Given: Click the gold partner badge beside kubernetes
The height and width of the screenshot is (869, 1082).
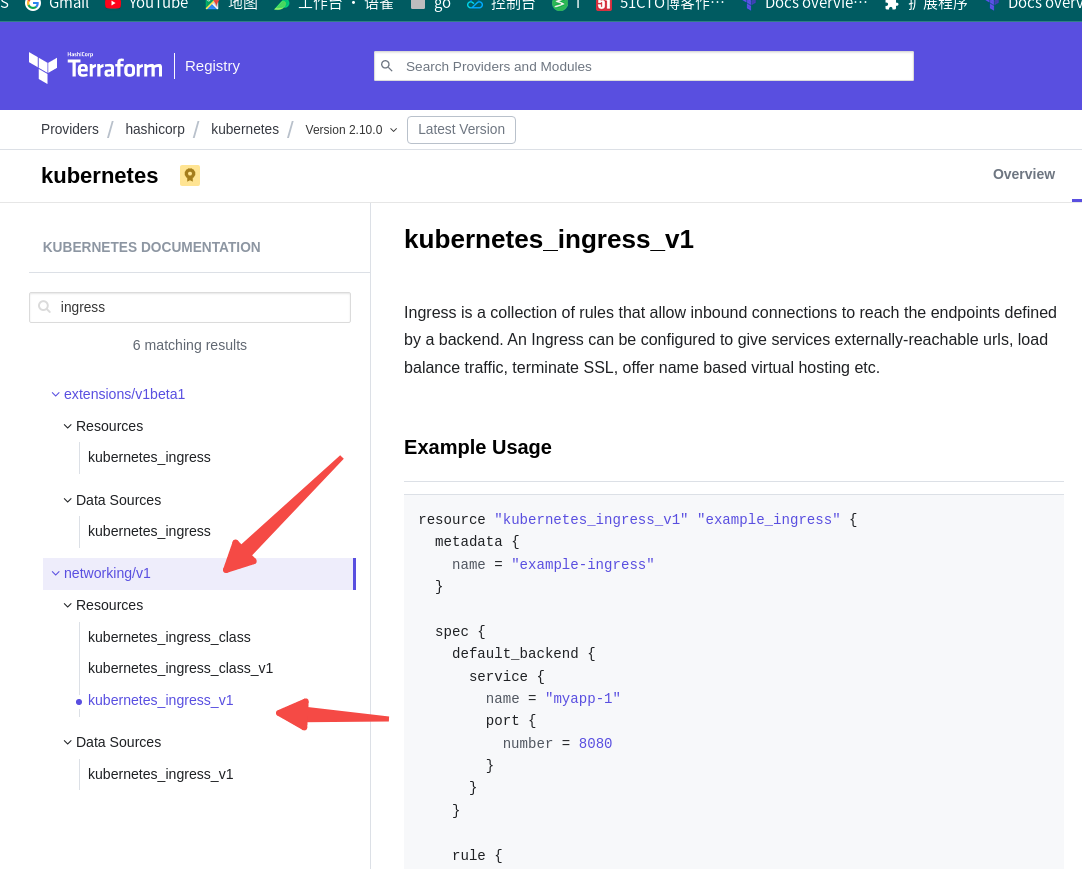Looking at the screenshot, I should (190, 175).
